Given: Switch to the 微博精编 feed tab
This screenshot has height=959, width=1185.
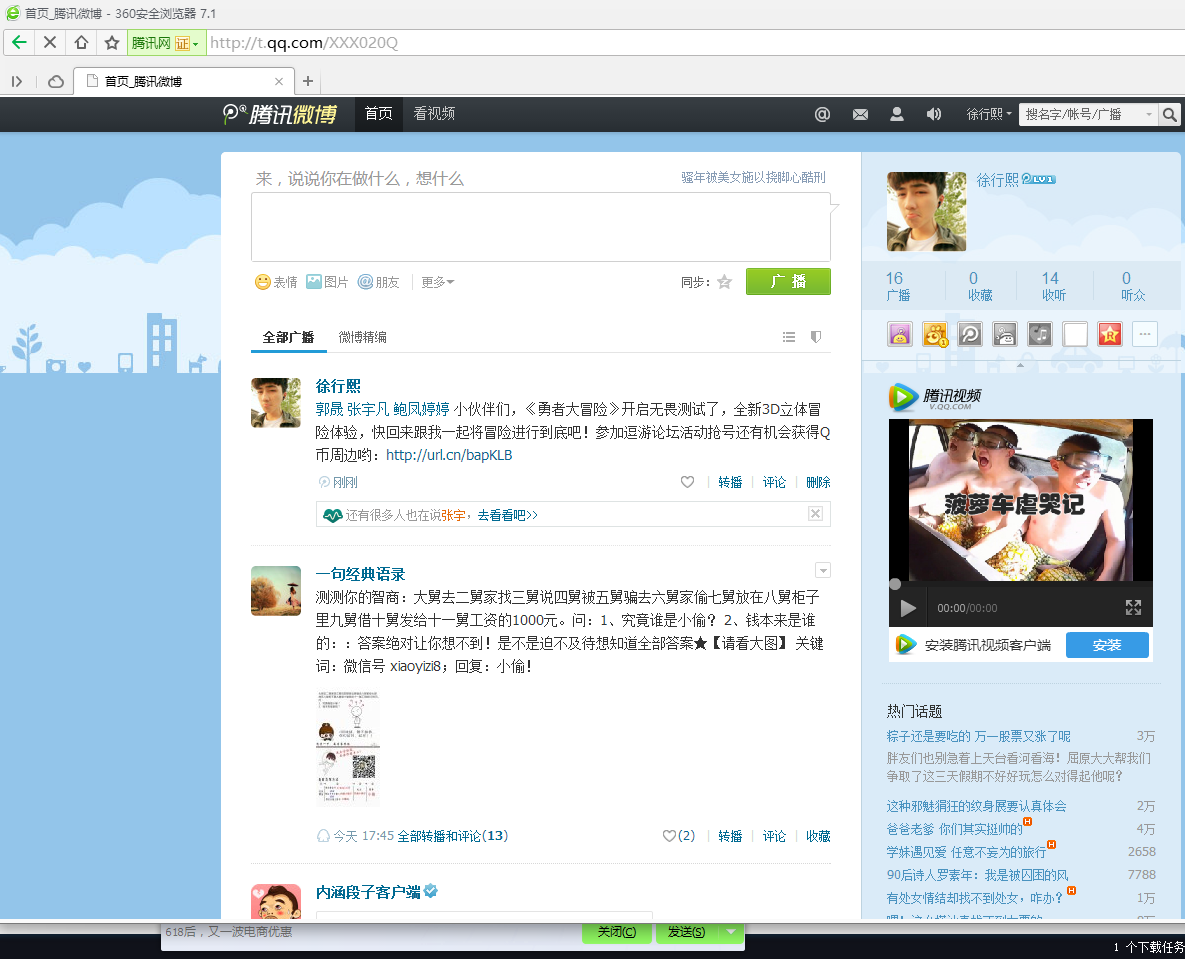Looking at the screenshot, I should pos(362,337).
